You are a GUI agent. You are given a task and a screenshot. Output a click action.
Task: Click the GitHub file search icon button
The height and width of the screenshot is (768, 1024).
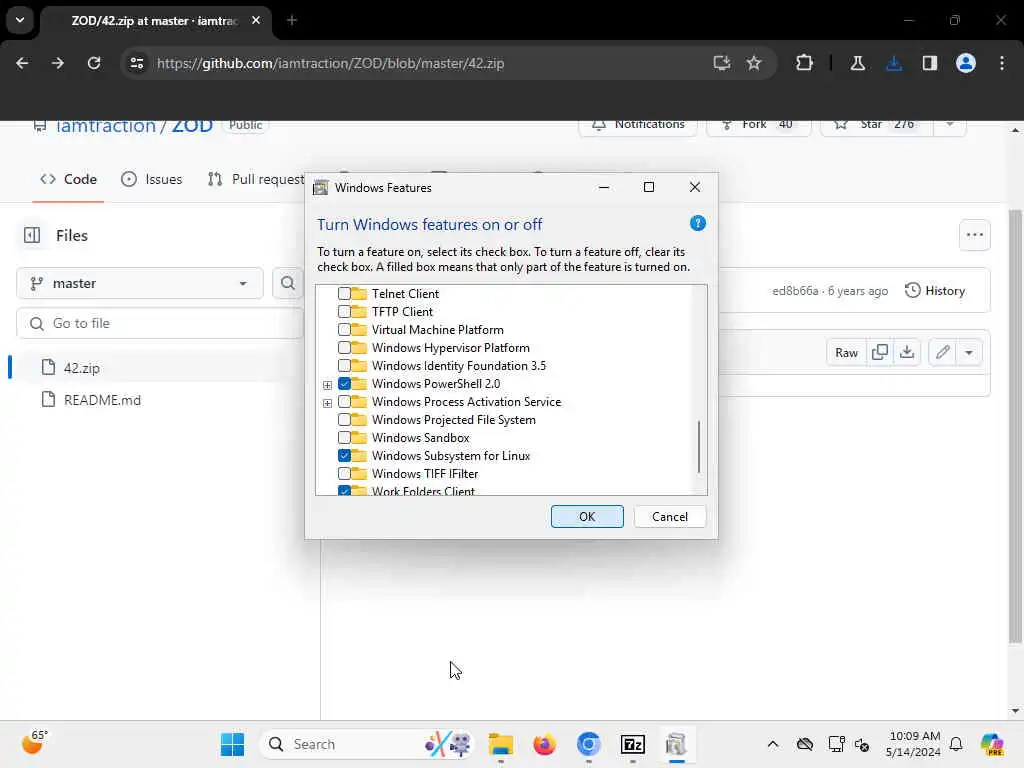[x=287, y=283]
